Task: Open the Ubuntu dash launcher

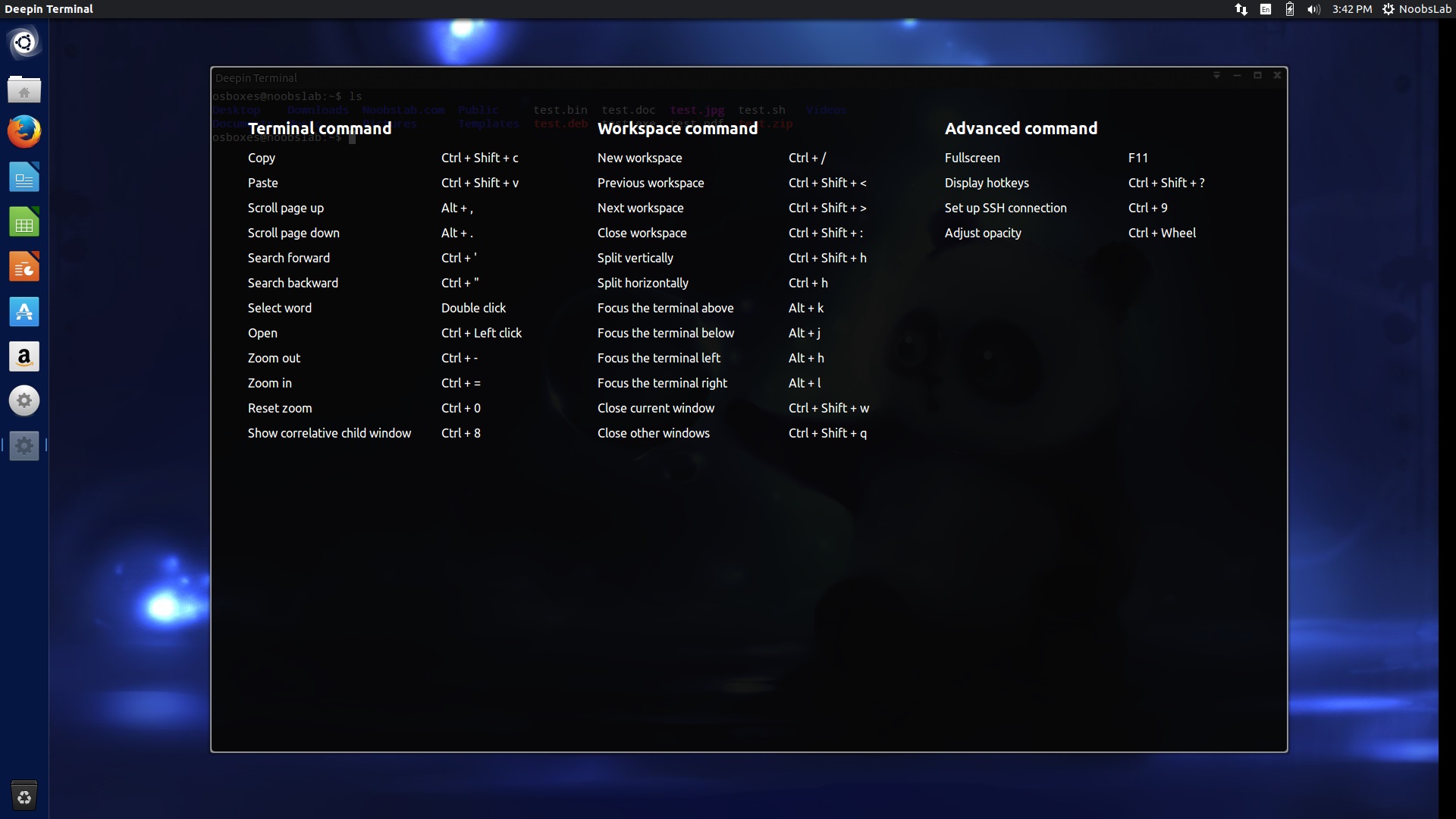Action: pos(24,42)
